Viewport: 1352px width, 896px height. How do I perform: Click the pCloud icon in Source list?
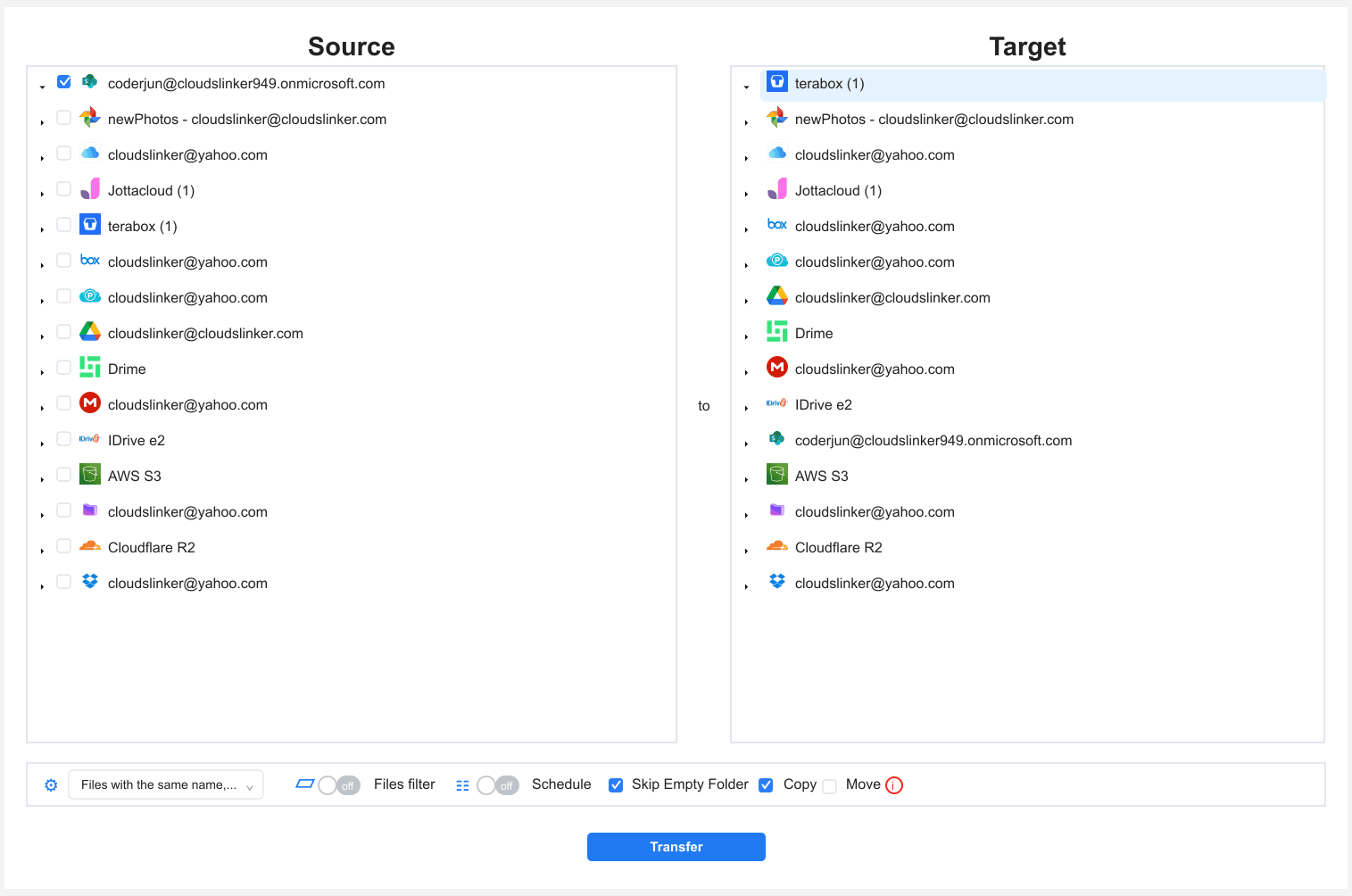pyautogui.click(x=90, y=295)
